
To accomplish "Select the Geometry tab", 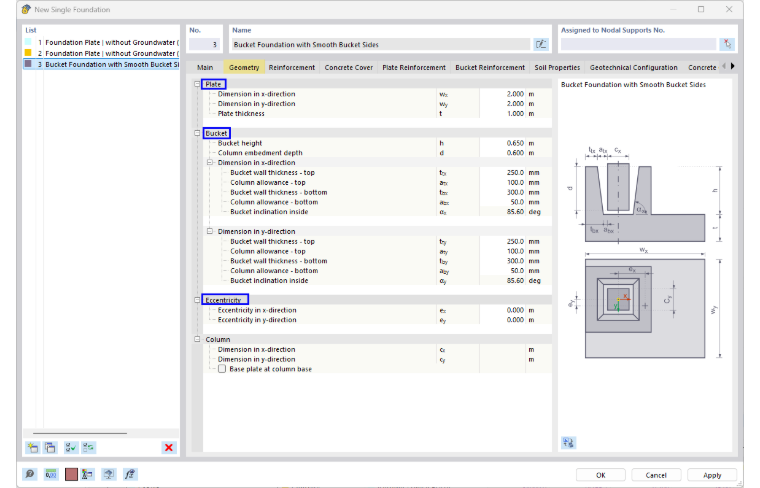I will click(x=244, y=67).
